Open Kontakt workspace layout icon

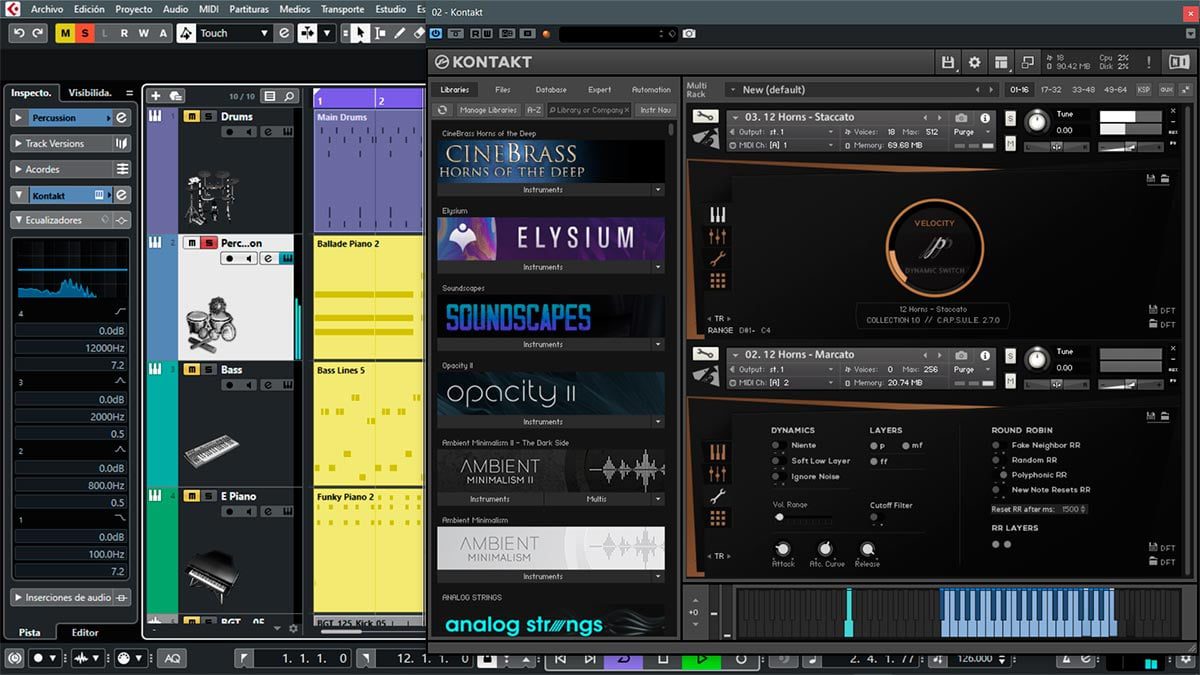point(1001,62)
